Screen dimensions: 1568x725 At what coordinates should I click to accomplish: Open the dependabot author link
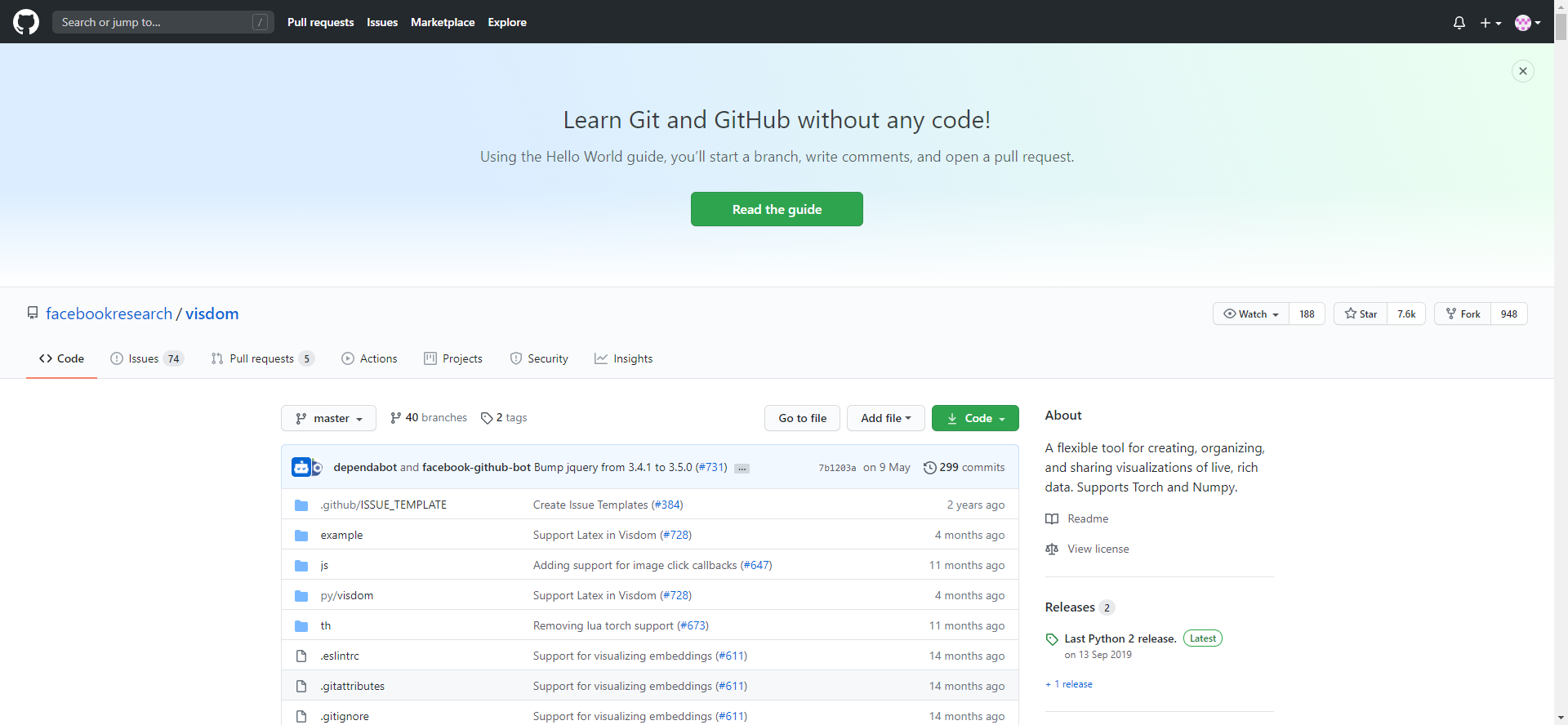(365, 467)
